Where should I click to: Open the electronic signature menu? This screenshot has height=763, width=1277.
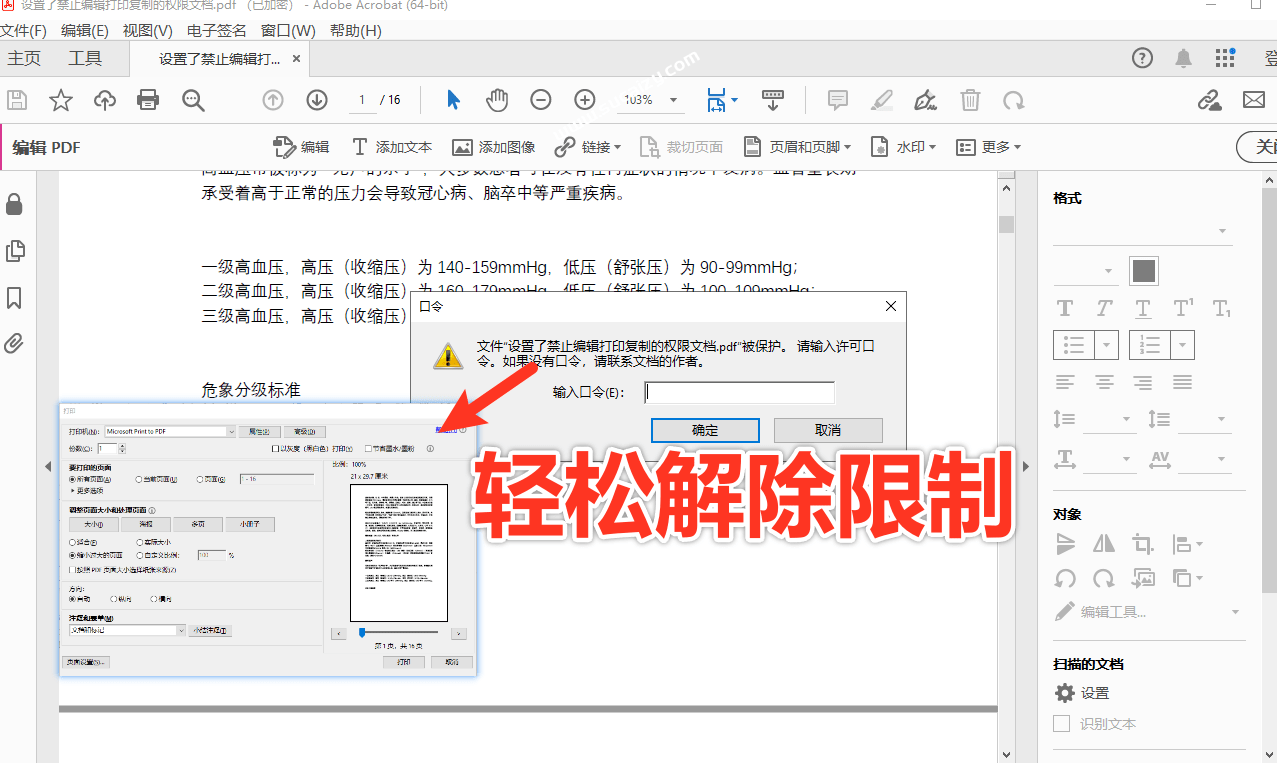coord(217,31)
